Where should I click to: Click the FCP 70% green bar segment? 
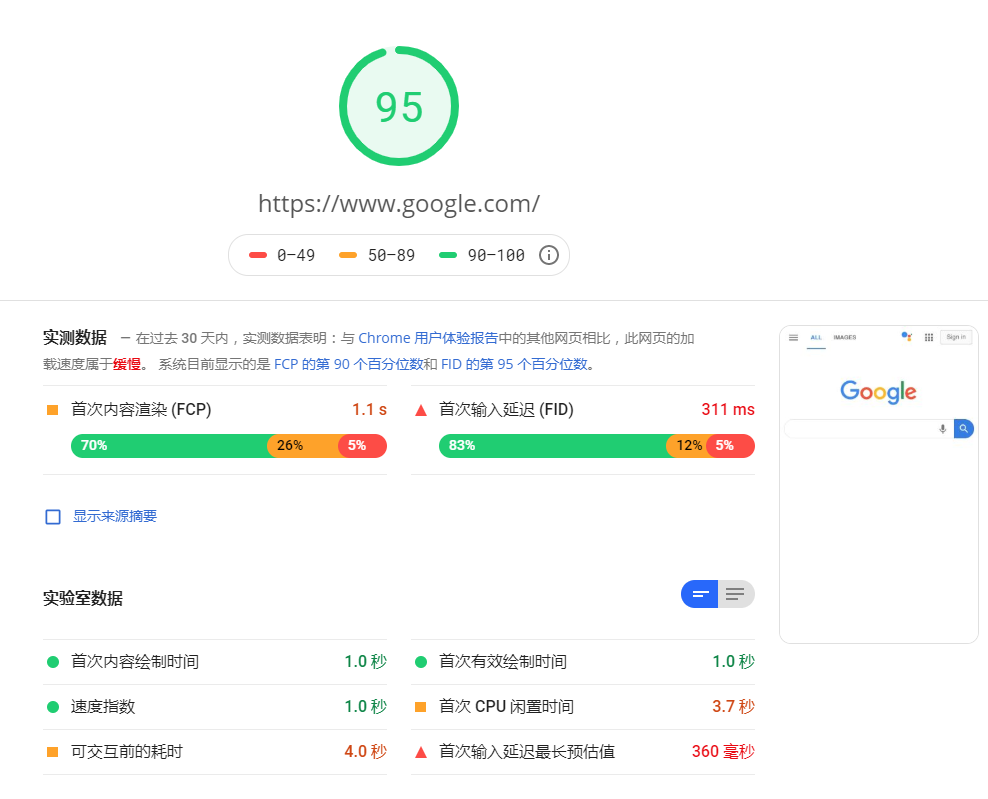tap(169, 445)
